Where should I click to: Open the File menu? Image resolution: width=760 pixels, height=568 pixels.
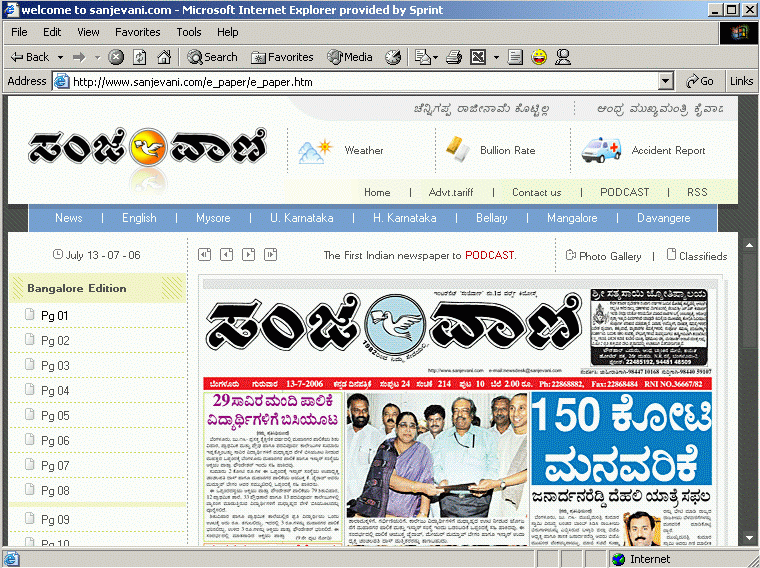tap(19, 32)
